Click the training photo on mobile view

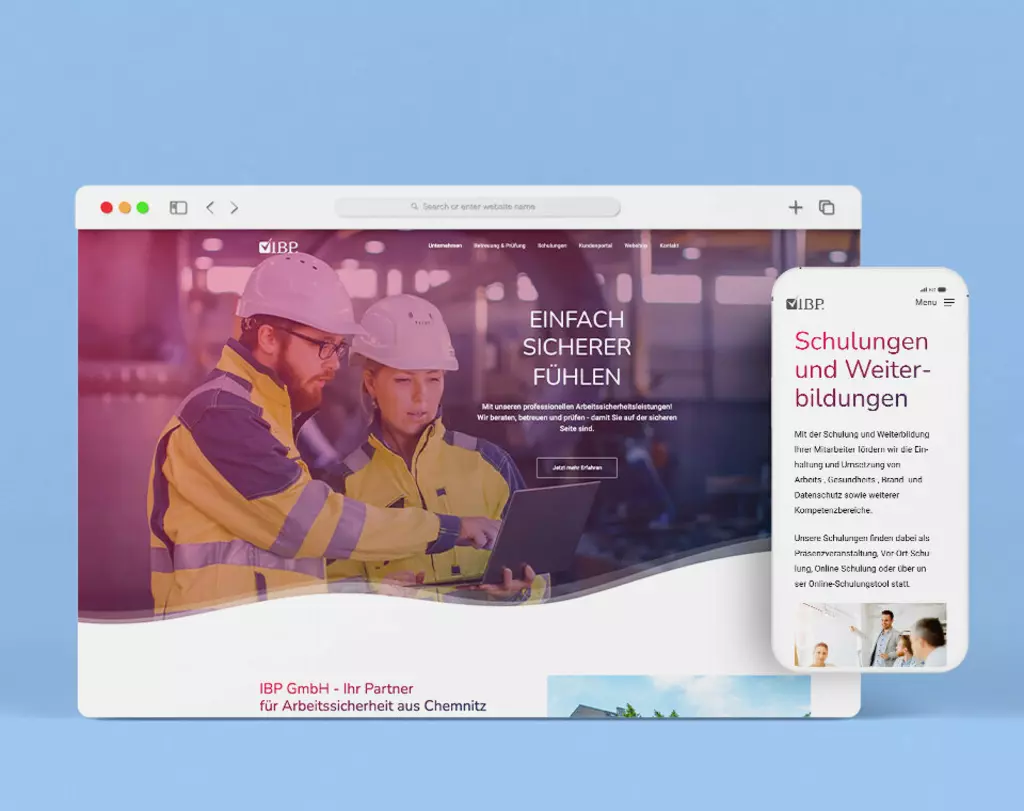[870, 634]
